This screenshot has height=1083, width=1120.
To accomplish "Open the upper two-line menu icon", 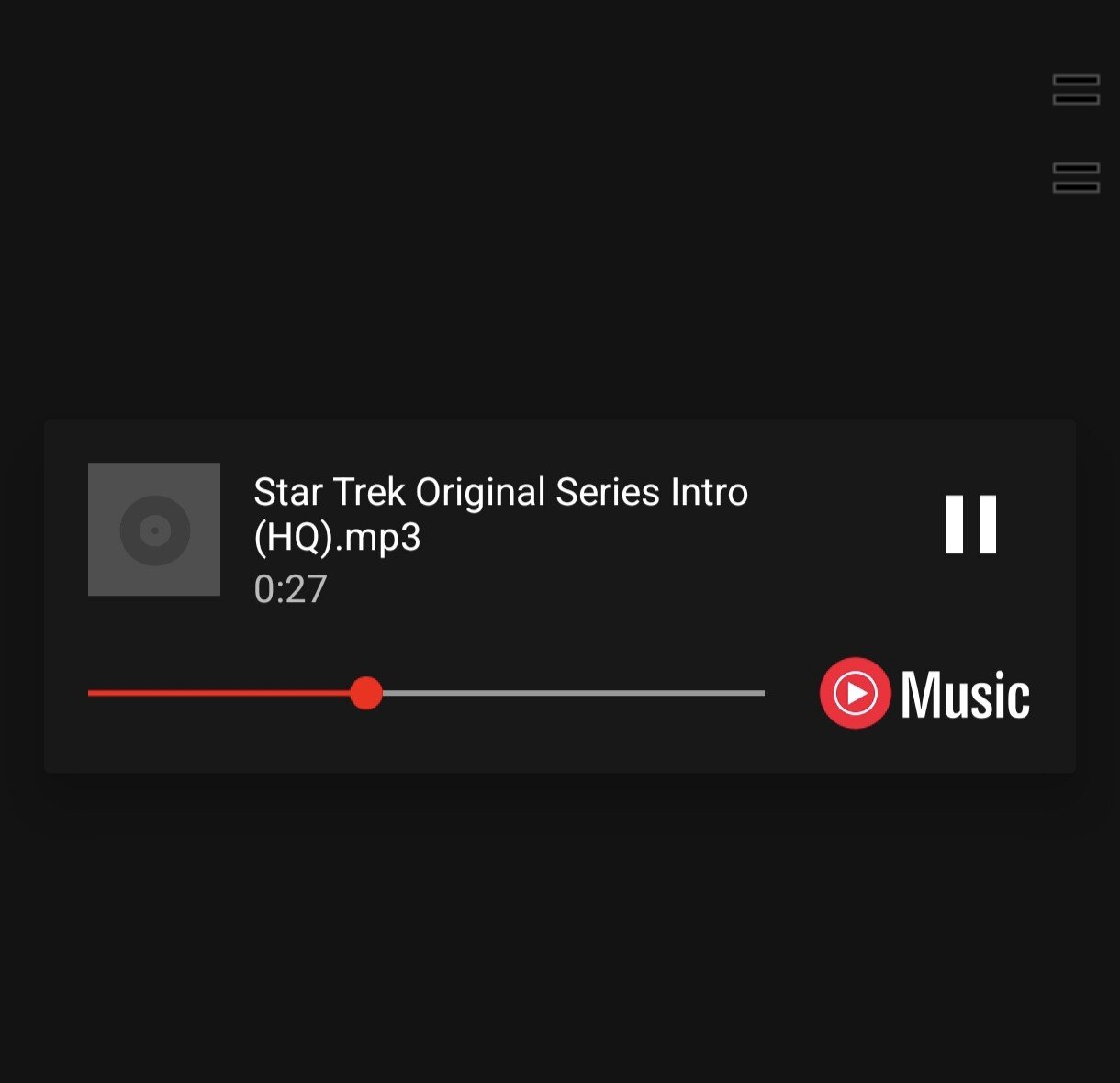I will [x=1076, y=90].
